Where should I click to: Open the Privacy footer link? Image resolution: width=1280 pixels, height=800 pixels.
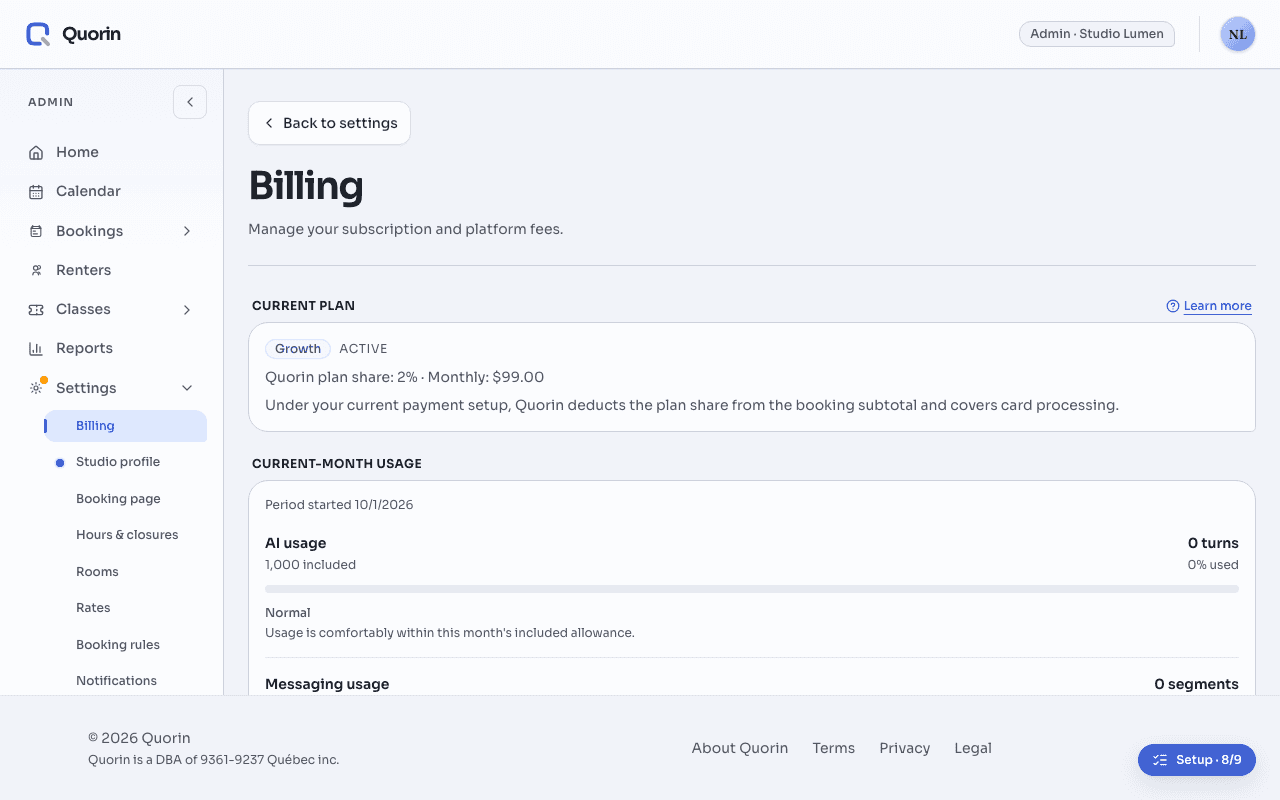[x=905, y=748]
